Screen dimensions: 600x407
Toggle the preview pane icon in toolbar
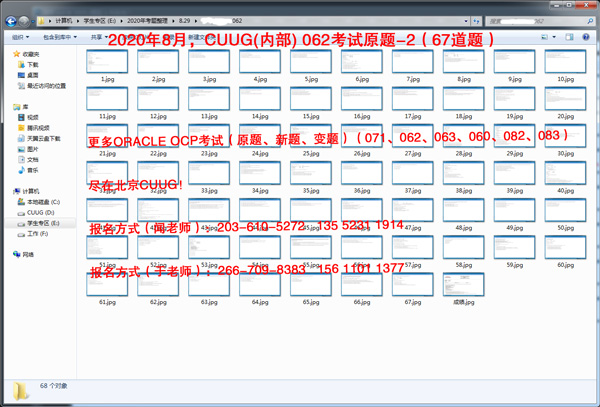(569, 37)
